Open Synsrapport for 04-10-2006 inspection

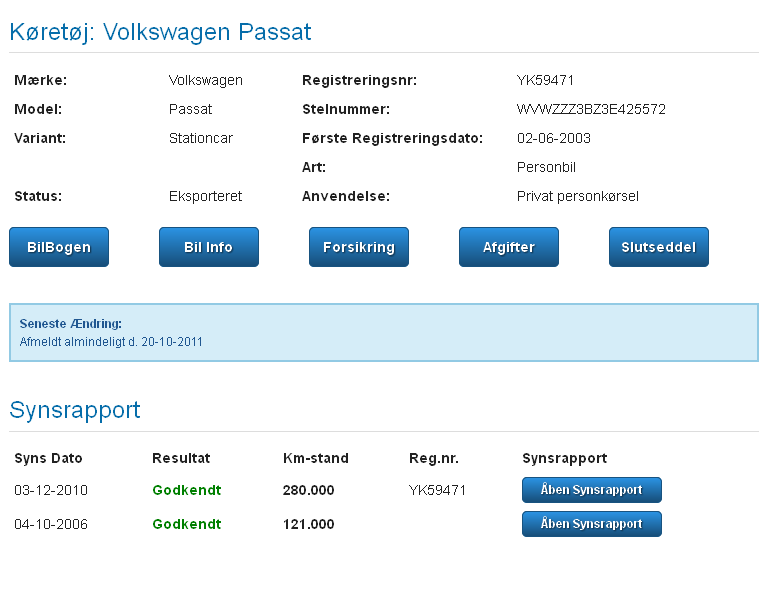click(592, 524)
